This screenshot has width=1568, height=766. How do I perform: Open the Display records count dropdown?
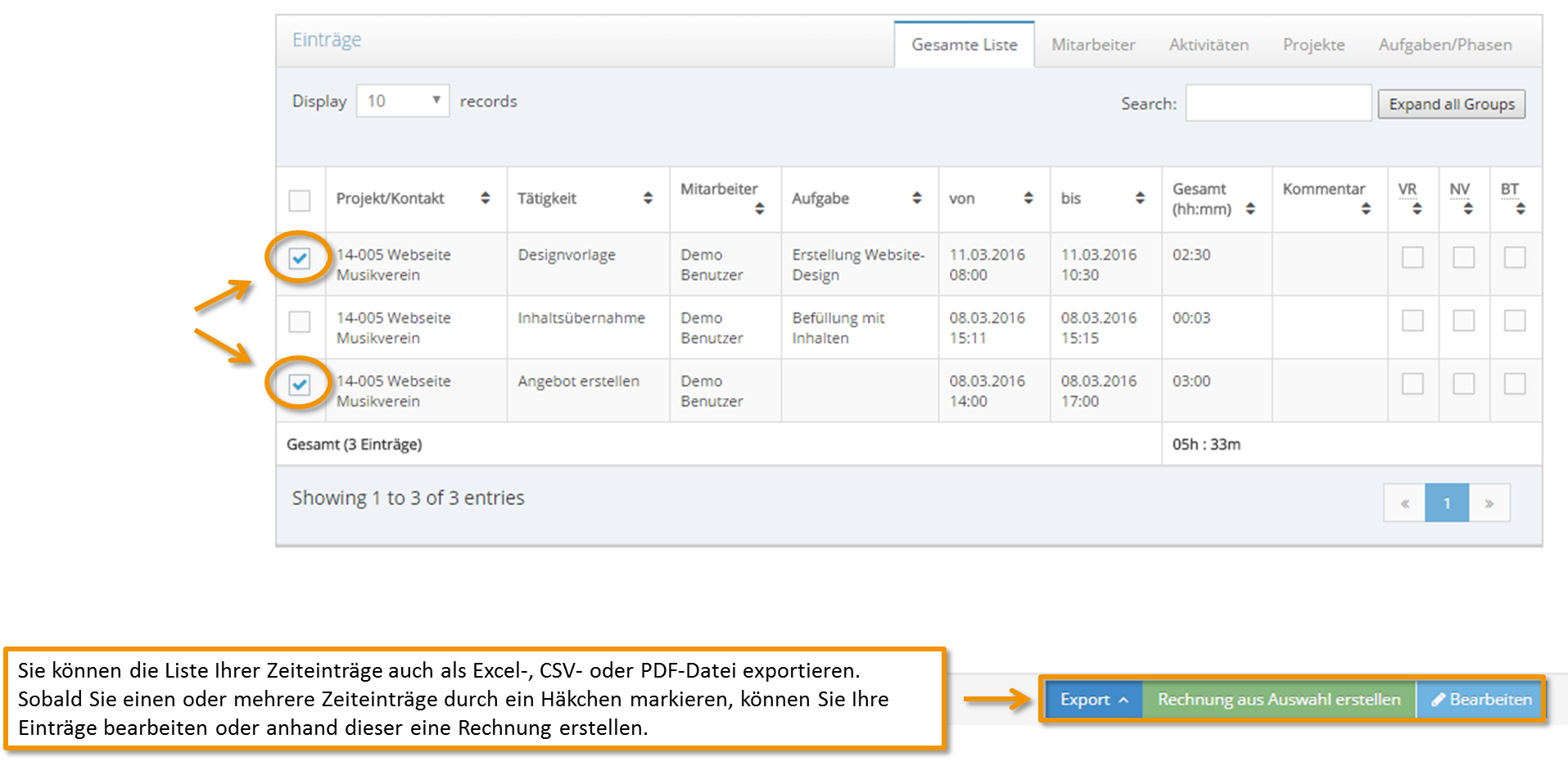403,101
